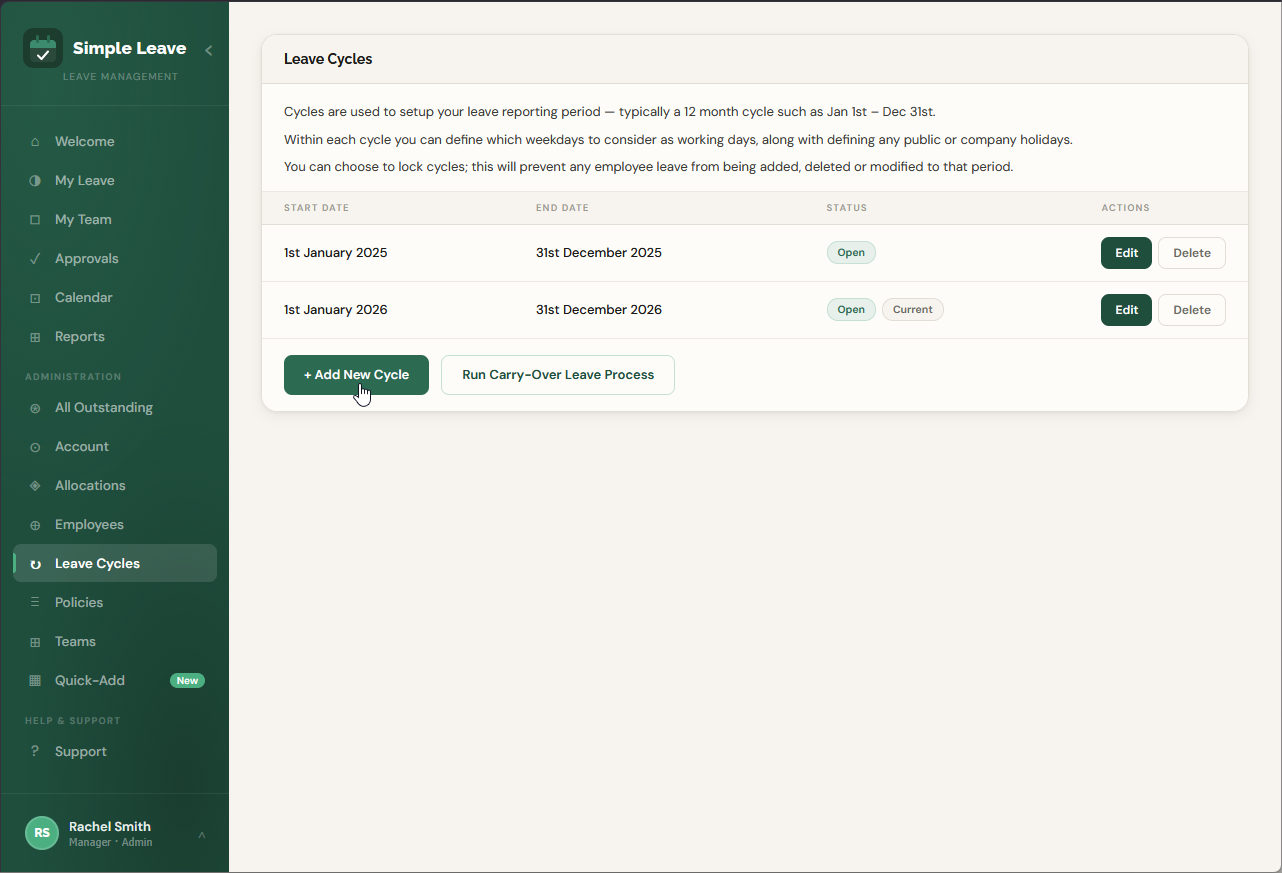
Task: Click the Welcome home icon
Action: 35,142
